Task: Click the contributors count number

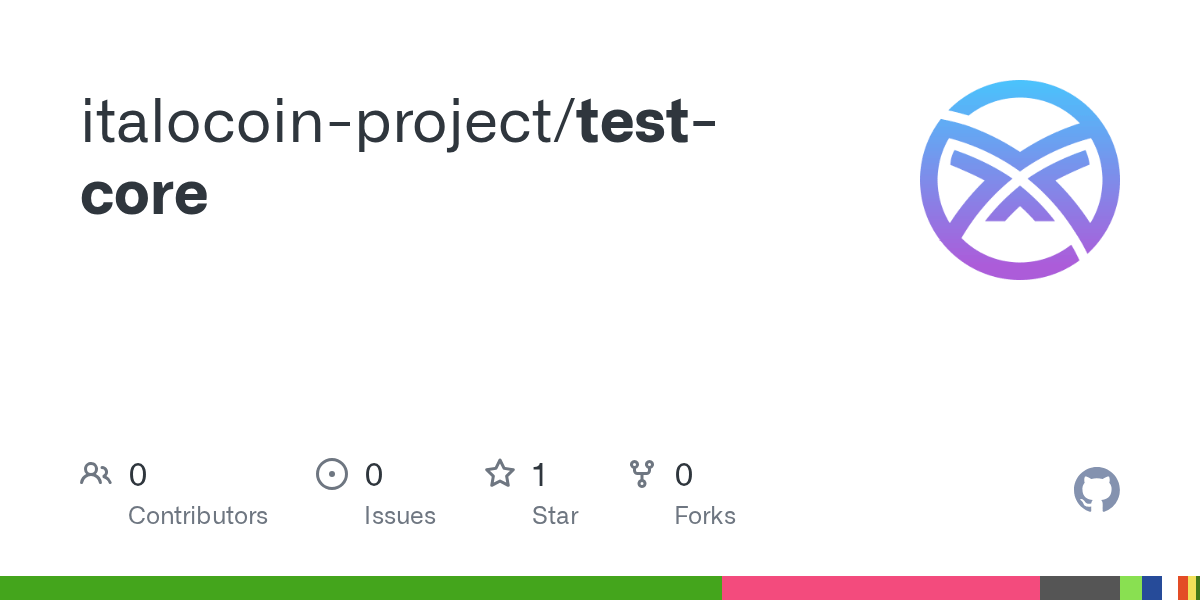Action: pos(138,474)
